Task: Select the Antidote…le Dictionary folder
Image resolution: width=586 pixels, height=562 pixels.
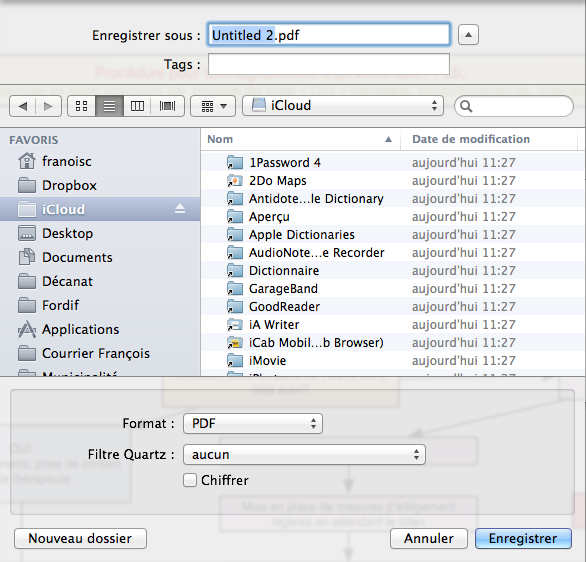Action: pos(393,198)
